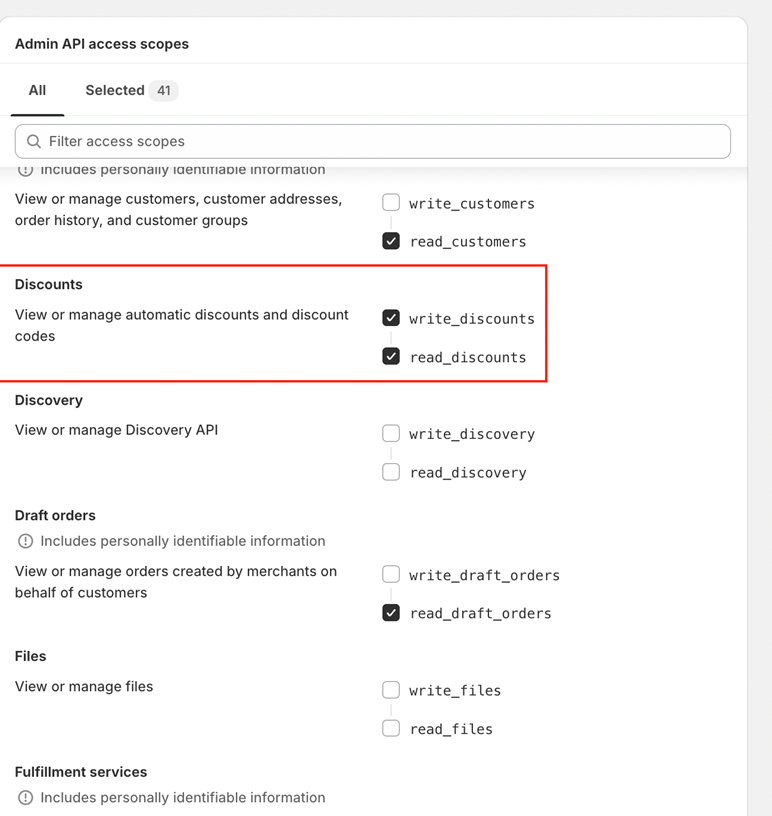Check the read_discovery checkbox
The image size is (772, 816).
point(391,472)
